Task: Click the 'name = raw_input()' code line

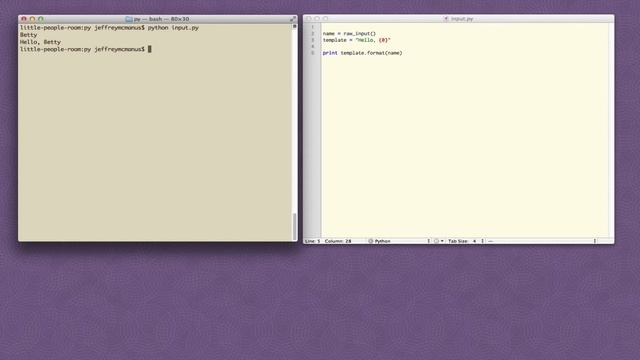Action: (x=349, y=33)
